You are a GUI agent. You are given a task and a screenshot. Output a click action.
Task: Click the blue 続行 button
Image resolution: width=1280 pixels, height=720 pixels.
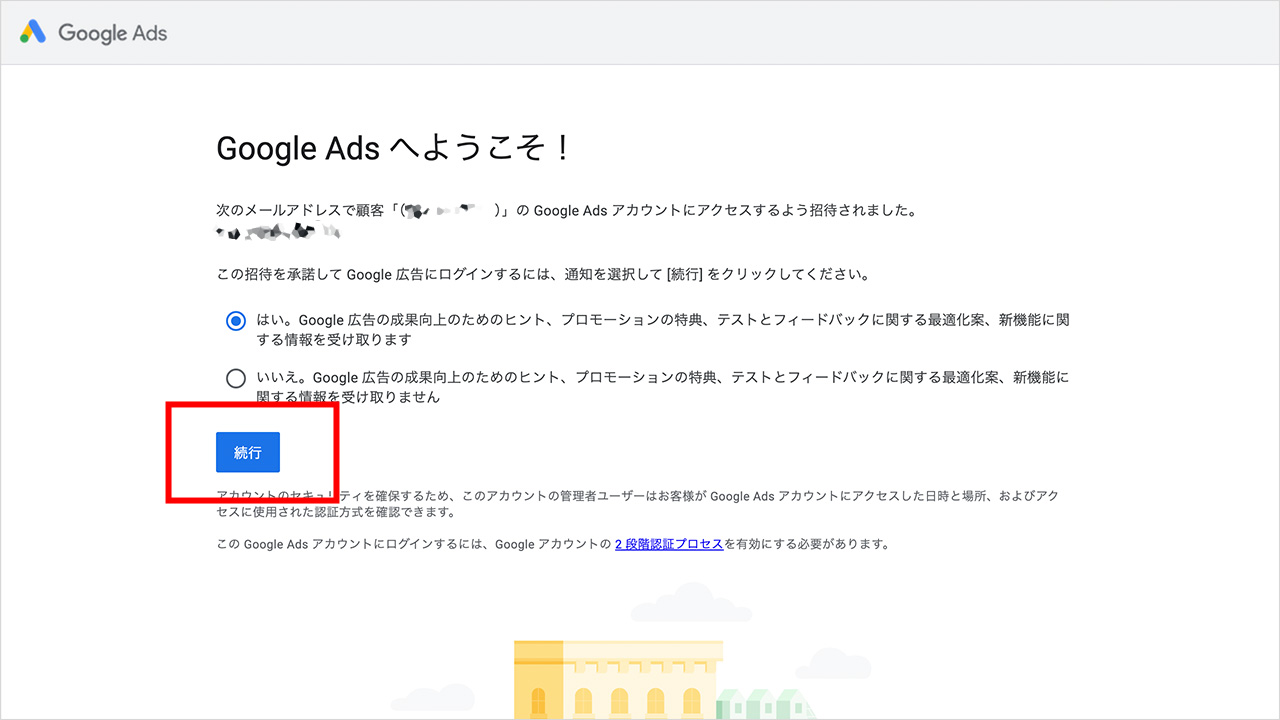click(248, 452)
